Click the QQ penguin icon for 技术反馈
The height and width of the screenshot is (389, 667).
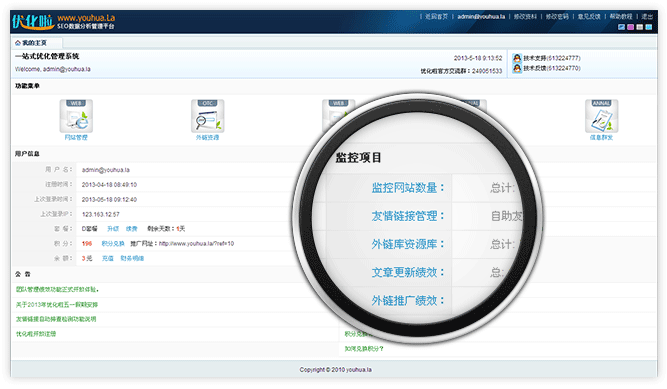pos(517,68)
